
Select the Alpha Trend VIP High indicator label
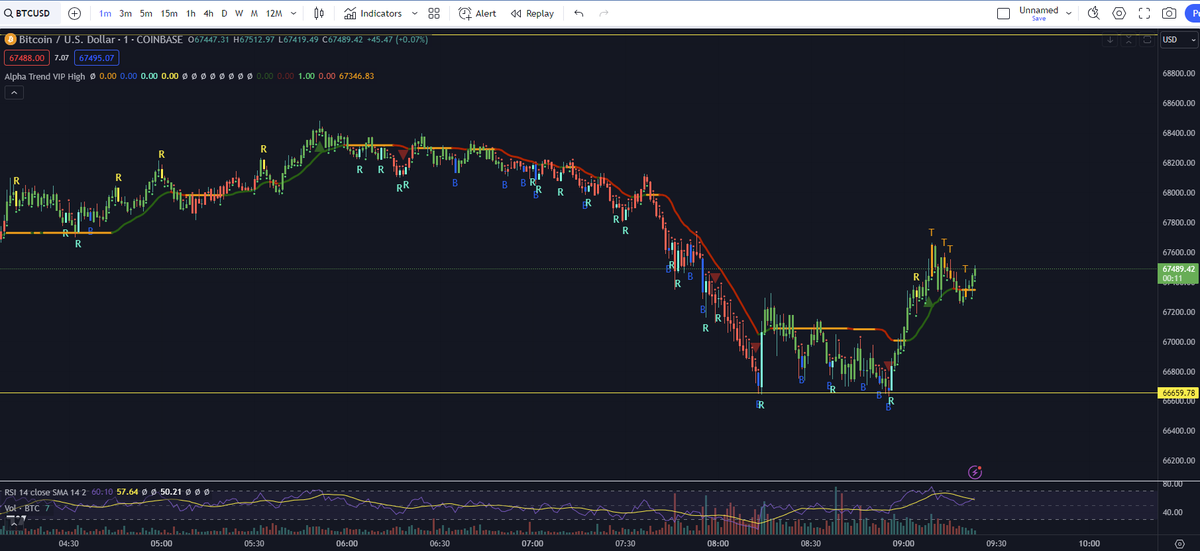(x=44, y=75)
